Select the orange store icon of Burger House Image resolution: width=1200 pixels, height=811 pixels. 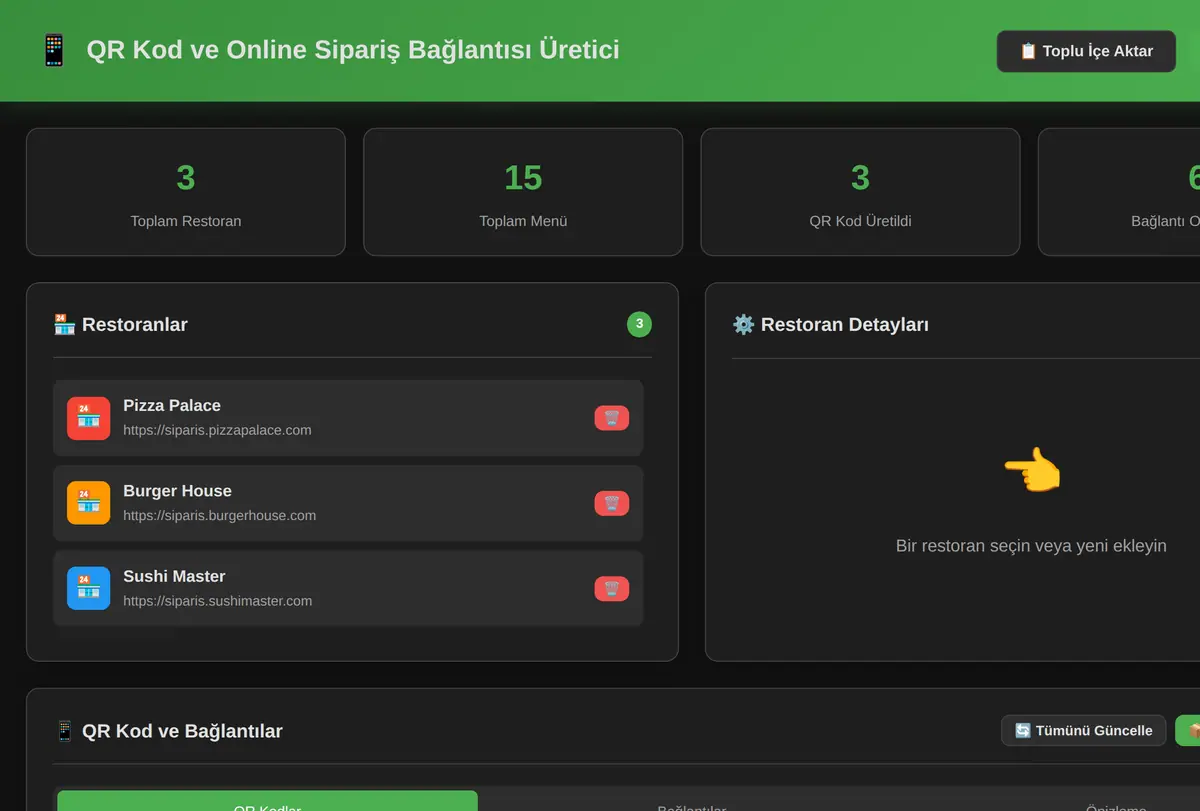tap(88, 503)
